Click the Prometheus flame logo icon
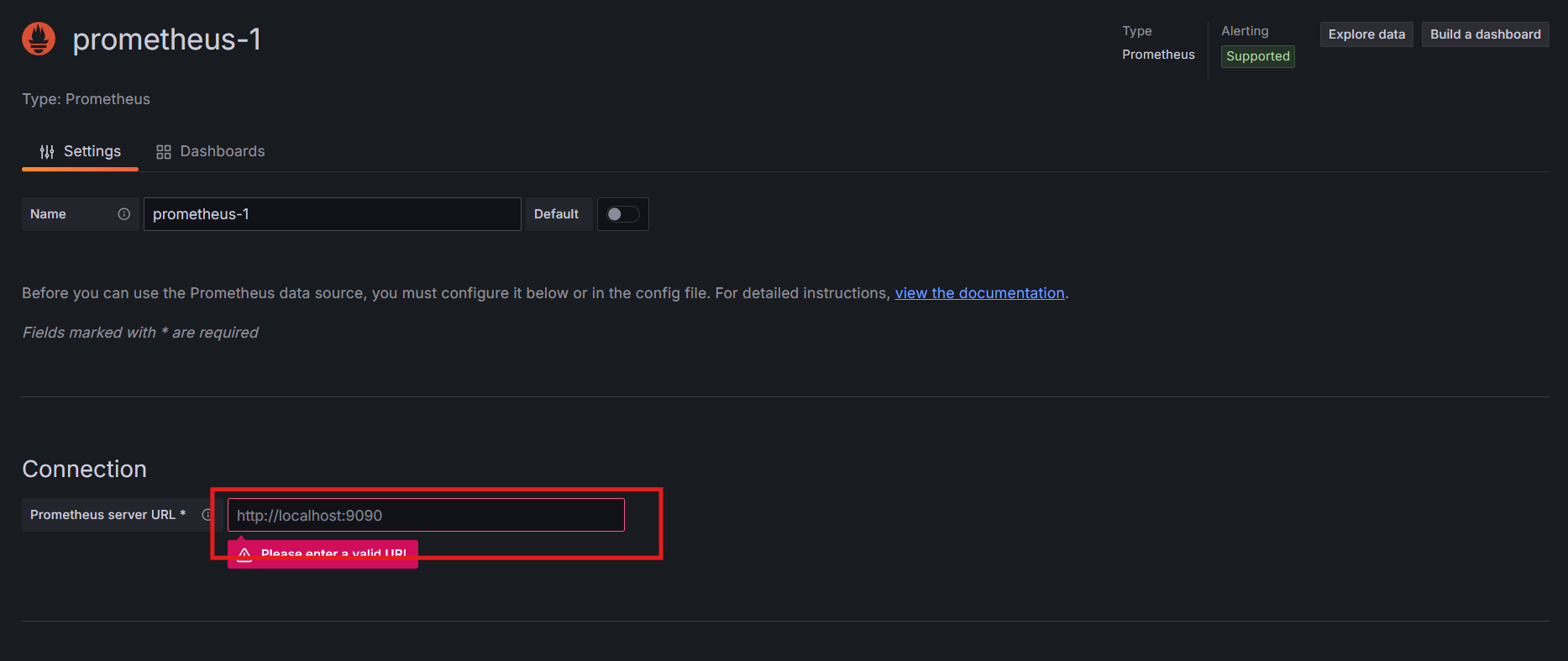The image size is (1568, 661). (x=39, y=39)
